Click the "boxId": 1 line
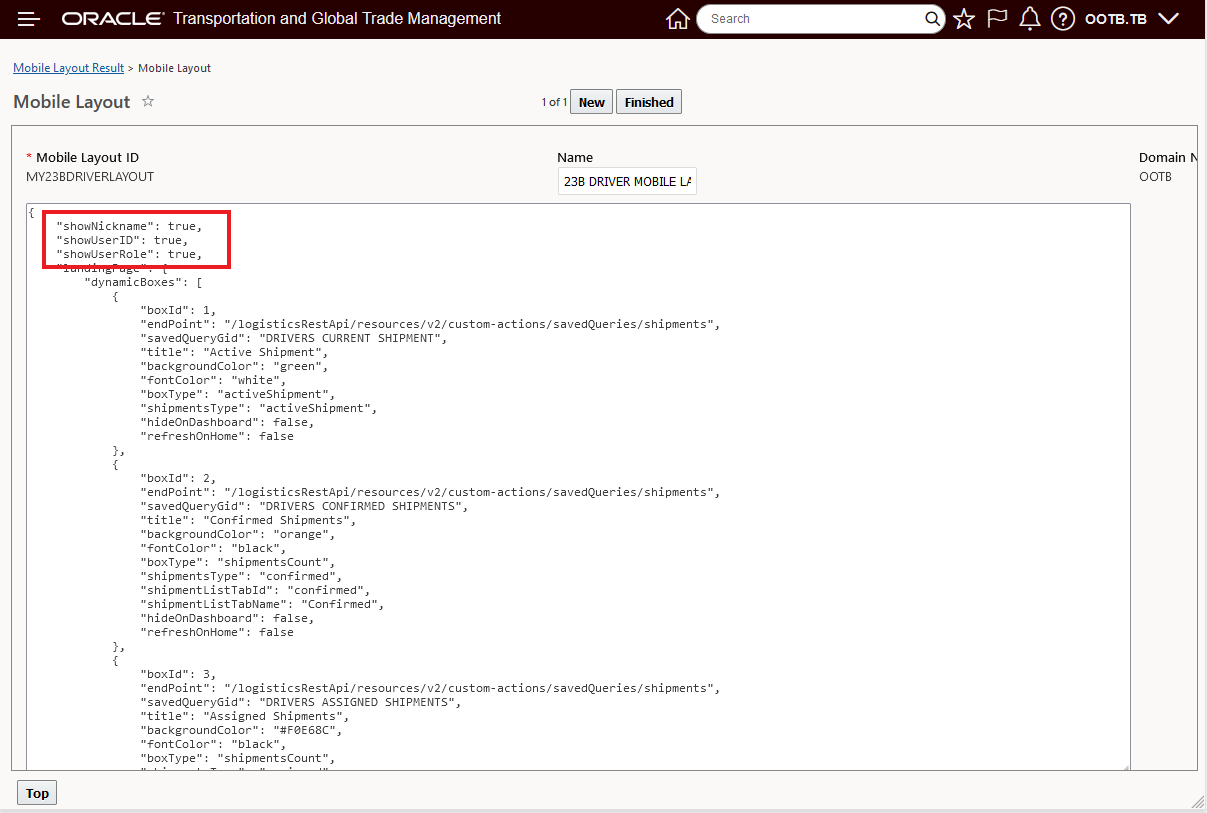Viewport: 1207px width, 813px height. coord(178,310)
